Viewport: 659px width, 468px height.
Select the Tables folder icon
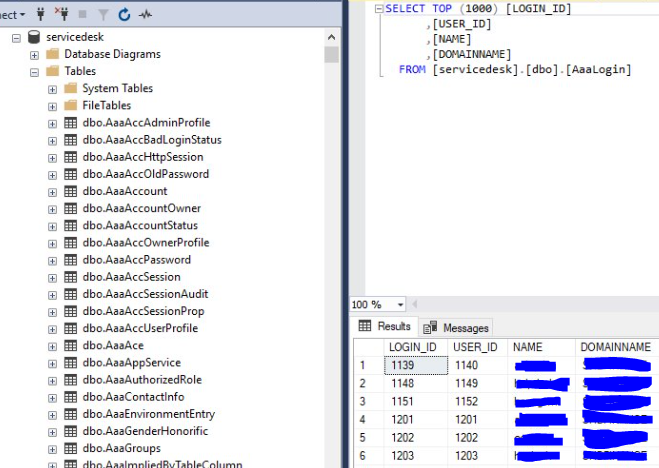(x=53, y=71)
